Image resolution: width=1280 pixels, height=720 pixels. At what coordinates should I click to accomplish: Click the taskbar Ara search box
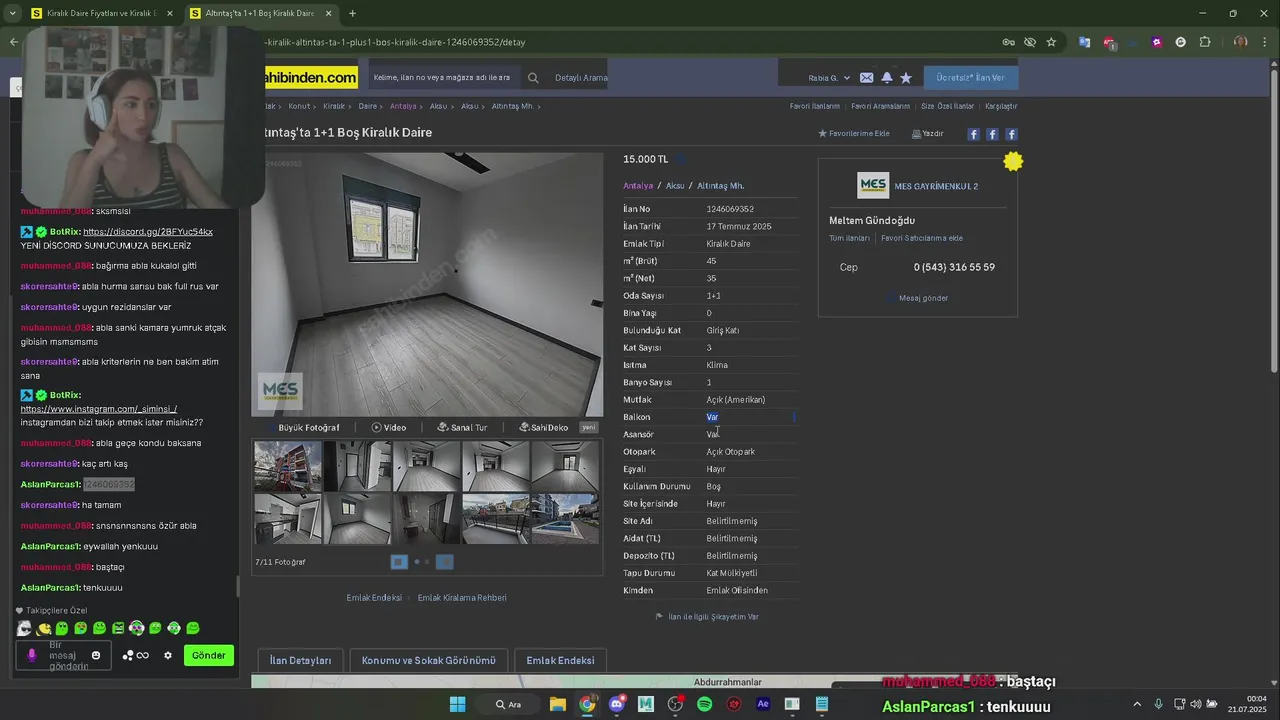click(x=507, y=704)
